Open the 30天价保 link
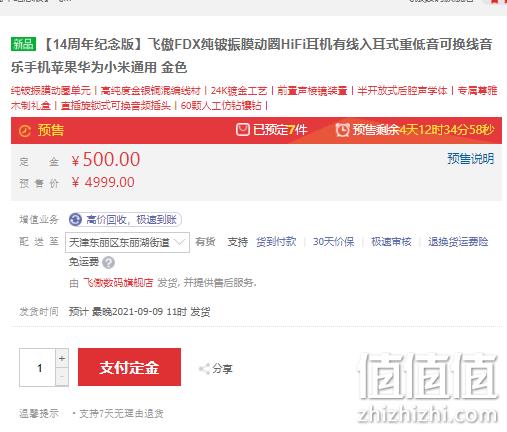The width and height of the screenshot is (507, 432). pyautogui.click(x=333, y=241)
